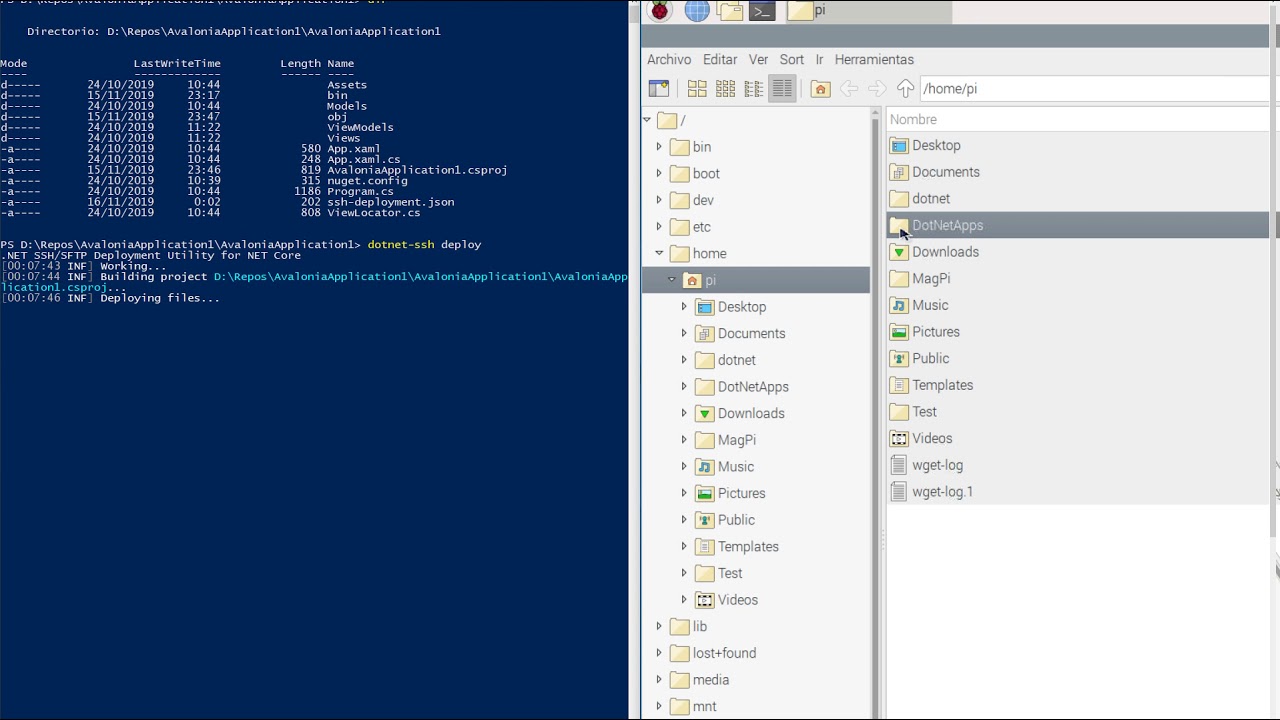
Task: Switch to icon view
Action: pos(697,88)
